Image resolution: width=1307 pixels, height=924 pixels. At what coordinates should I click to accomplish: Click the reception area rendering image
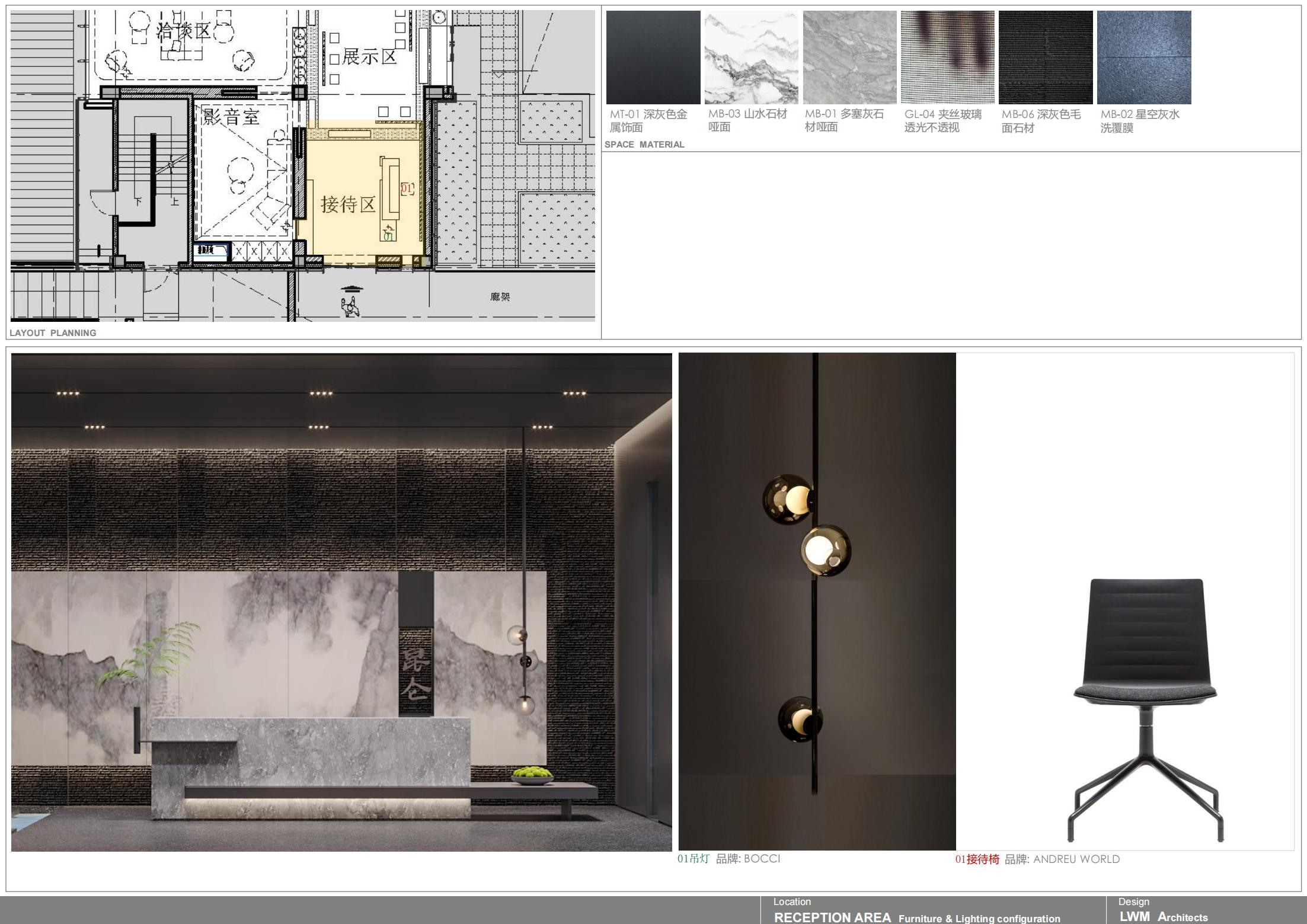(341, 602)
